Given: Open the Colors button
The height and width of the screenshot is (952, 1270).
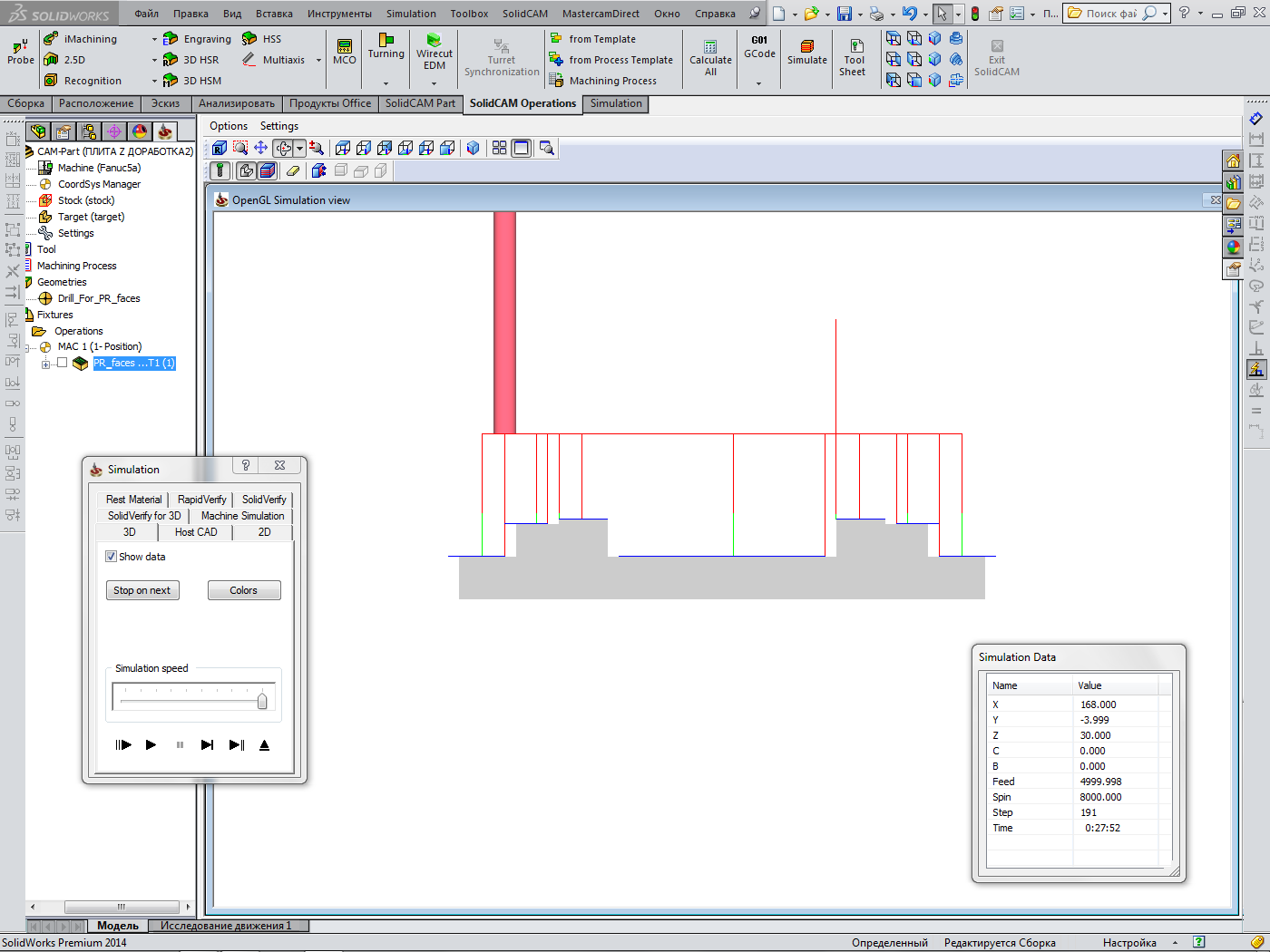Looking at the screenshot, I should click(243, 590).
